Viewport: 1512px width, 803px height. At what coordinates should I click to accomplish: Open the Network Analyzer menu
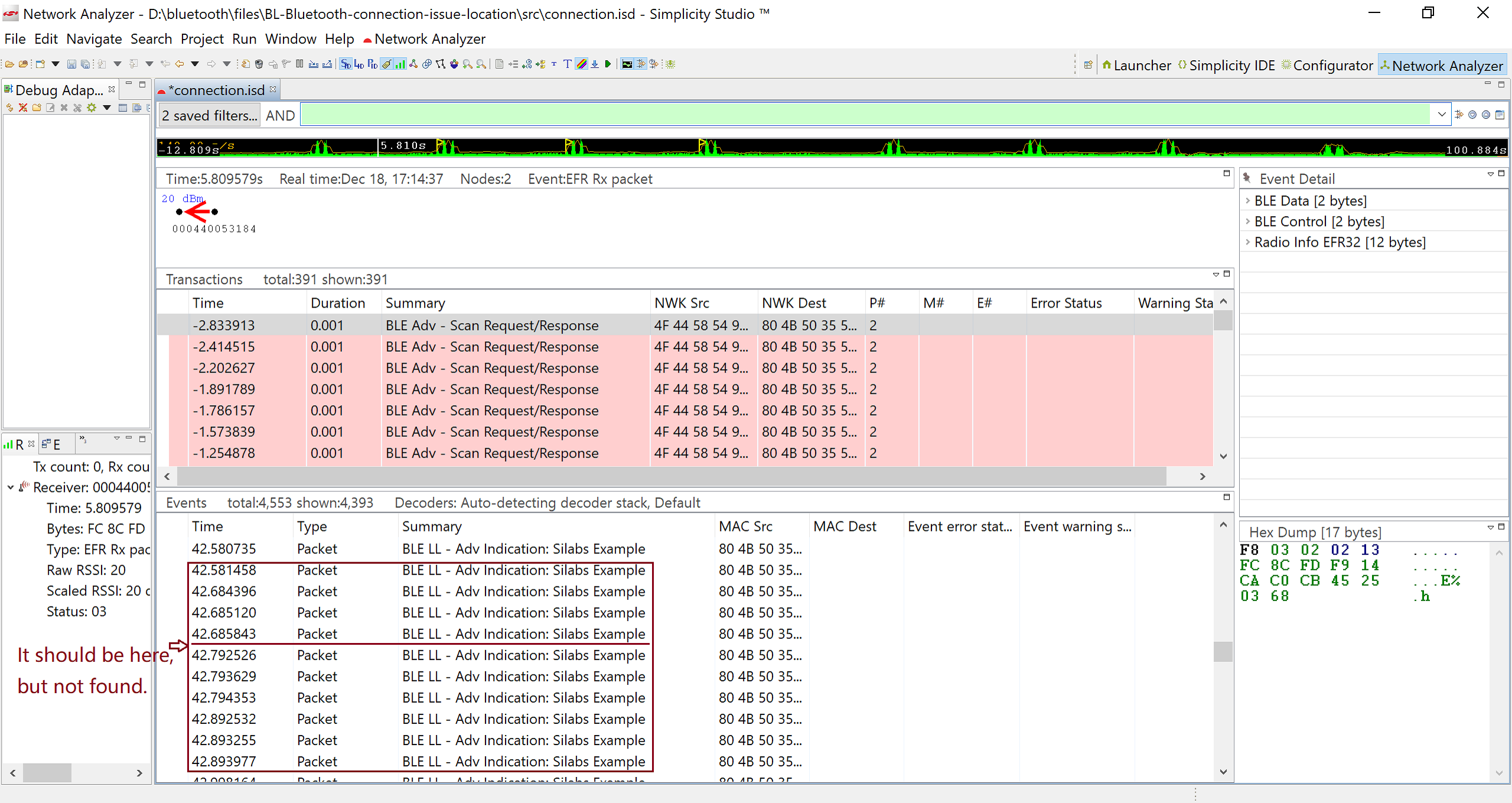tap(424, 39)
